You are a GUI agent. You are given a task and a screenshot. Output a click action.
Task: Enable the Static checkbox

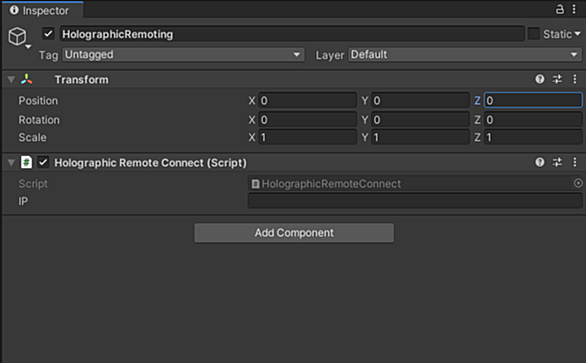[x=533, y=34]
